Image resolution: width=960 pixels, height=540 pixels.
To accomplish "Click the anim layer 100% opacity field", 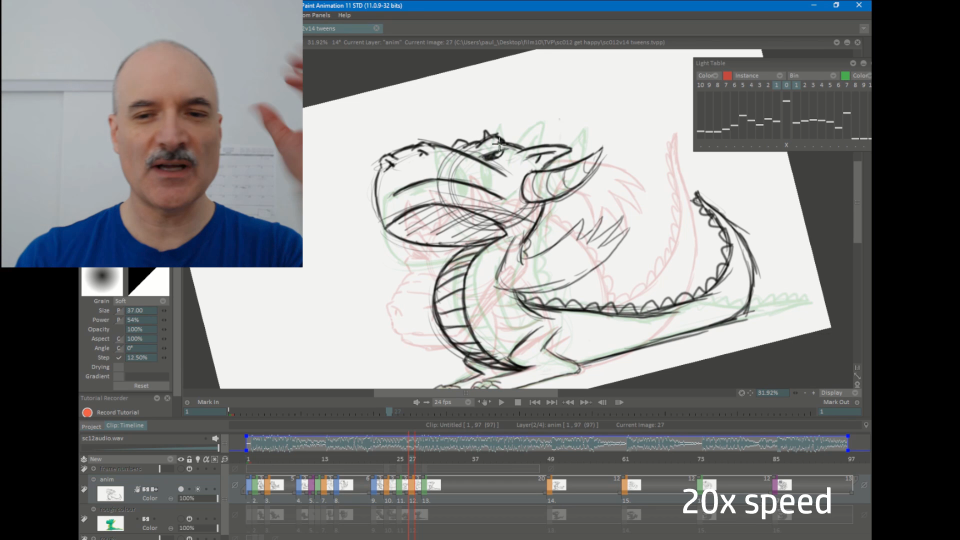I will pyautogui.click(x=196, y=498).
